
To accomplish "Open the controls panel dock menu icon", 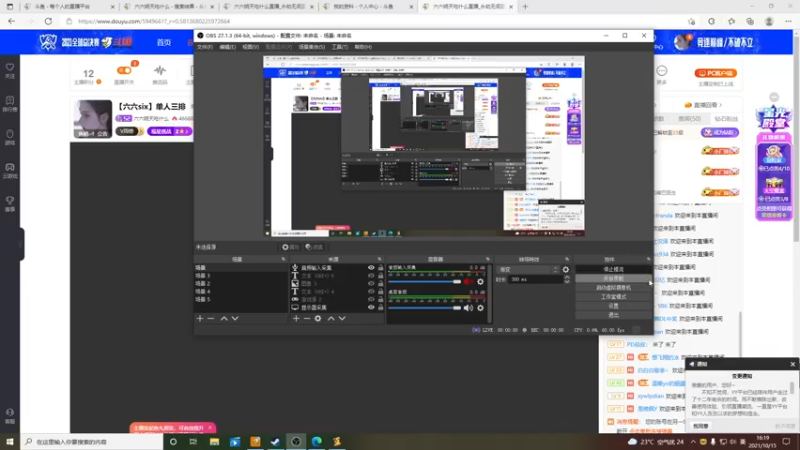I will click(x=648, y=259).
